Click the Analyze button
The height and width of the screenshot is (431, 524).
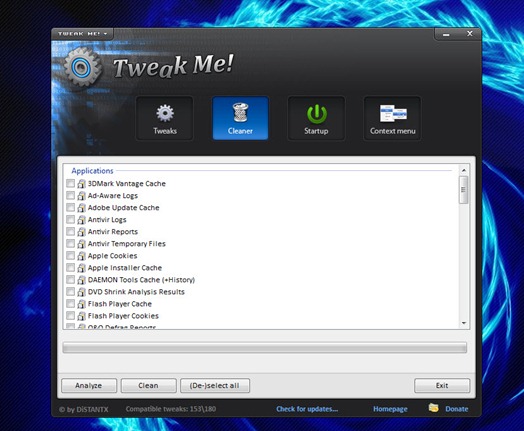89,386
